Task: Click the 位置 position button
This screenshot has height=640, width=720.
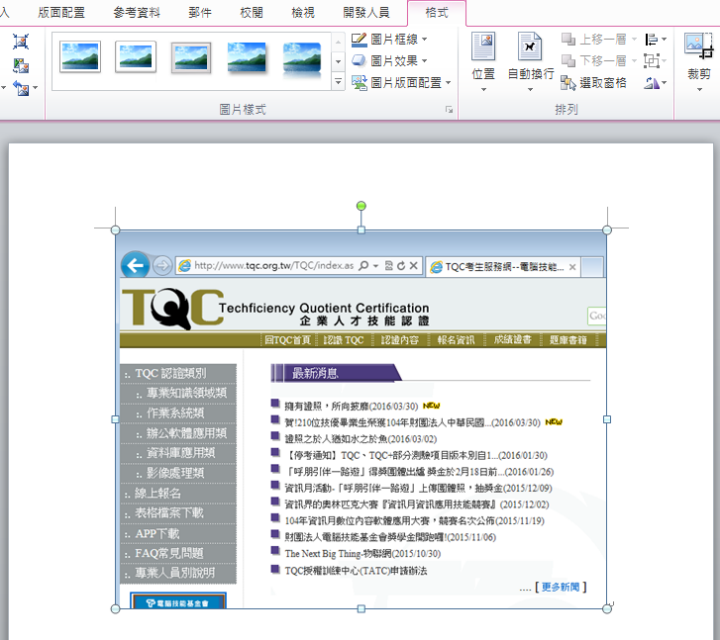Action: [483, 61]
